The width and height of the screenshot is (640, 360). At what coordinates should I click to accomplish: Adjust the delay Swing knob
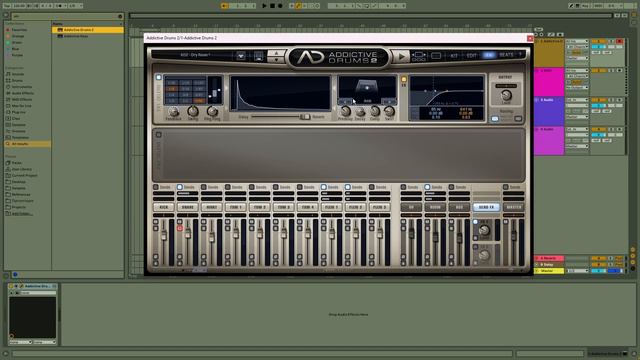pos(193,111)
